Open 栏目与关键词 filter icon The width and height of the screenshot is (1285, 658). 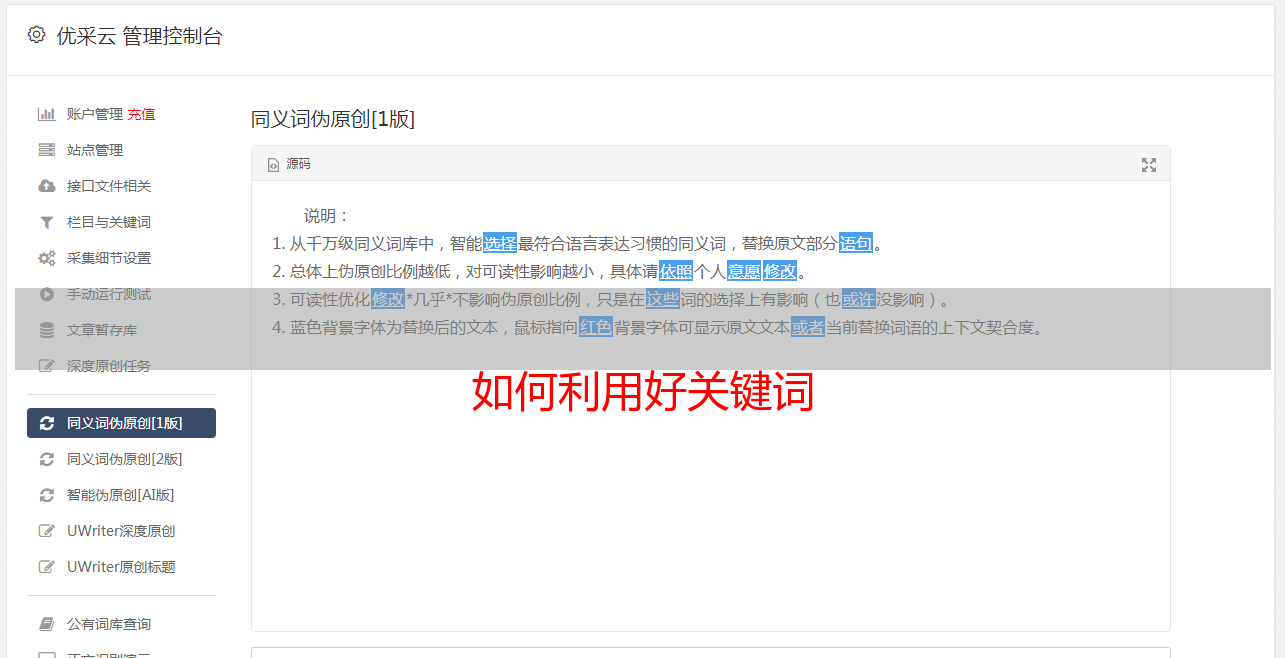point(46,222)
